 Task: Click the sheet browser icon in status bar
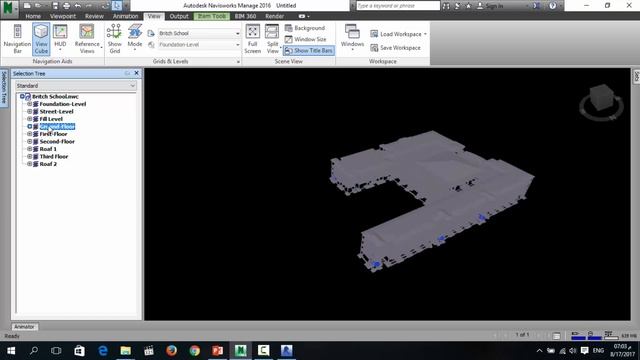(556, 336)
